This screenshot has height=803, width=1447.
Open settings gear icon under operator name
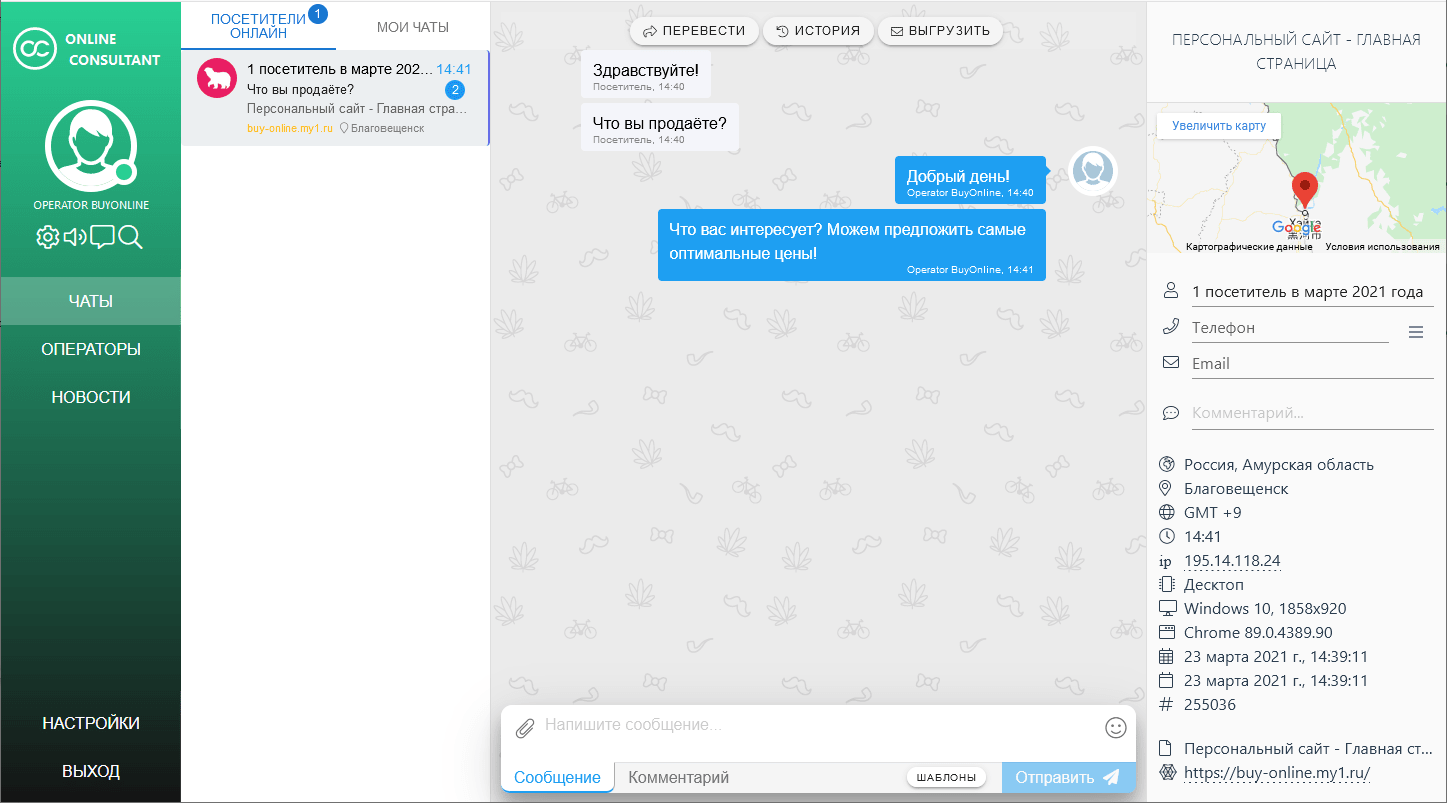click(47, 237)
